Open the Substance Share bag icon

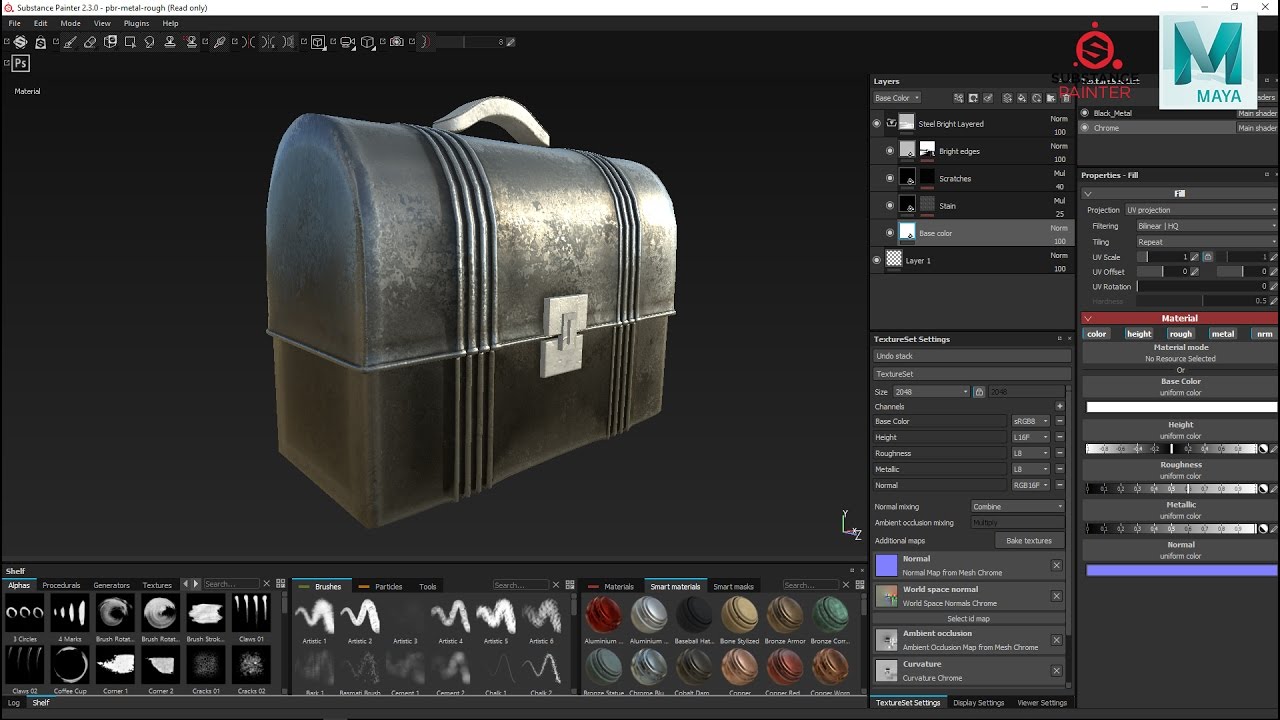[41, 42]
